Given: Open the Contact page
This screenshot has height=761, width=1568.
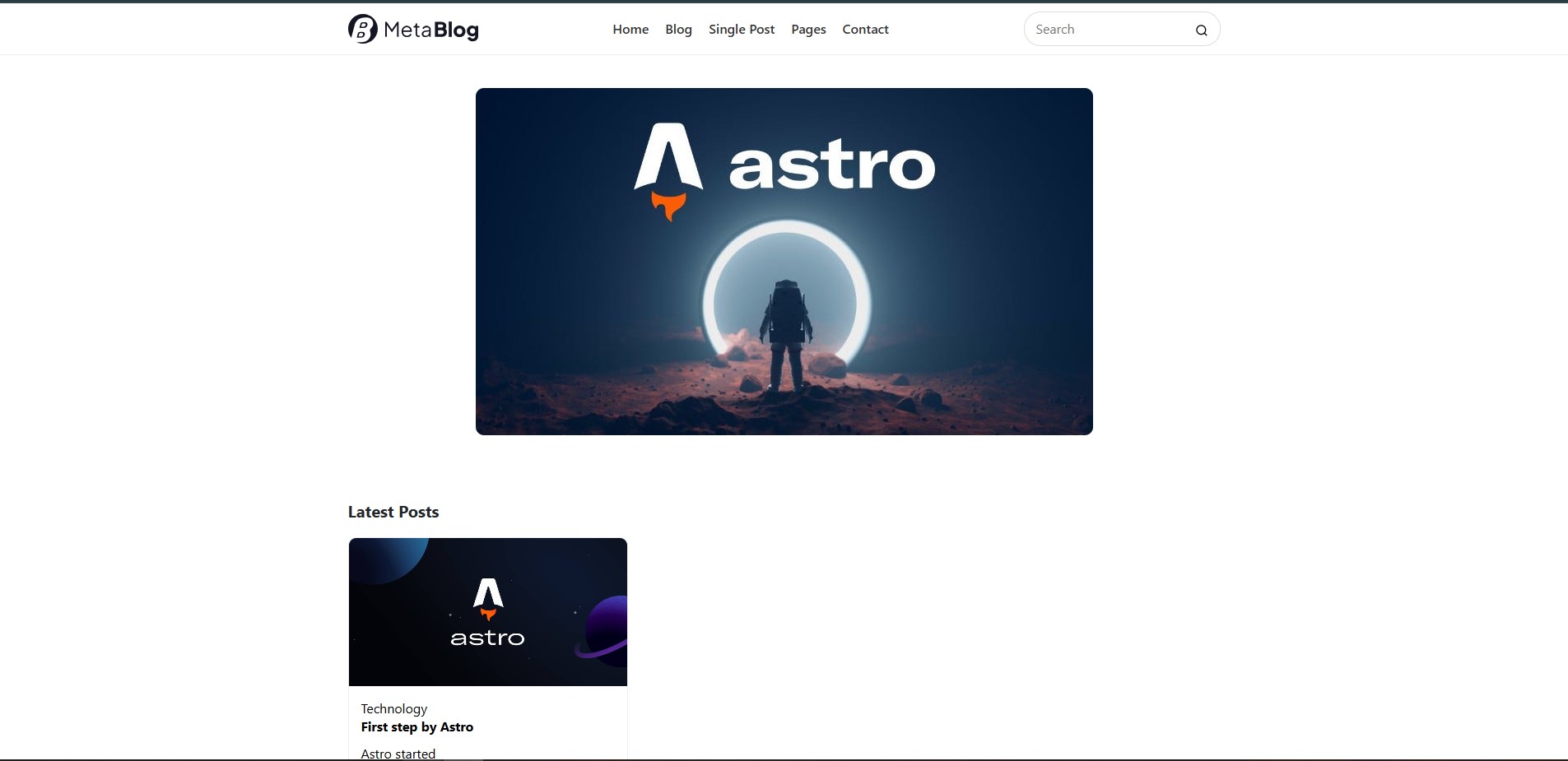Looking at the screenshot, I should [865, 30].
